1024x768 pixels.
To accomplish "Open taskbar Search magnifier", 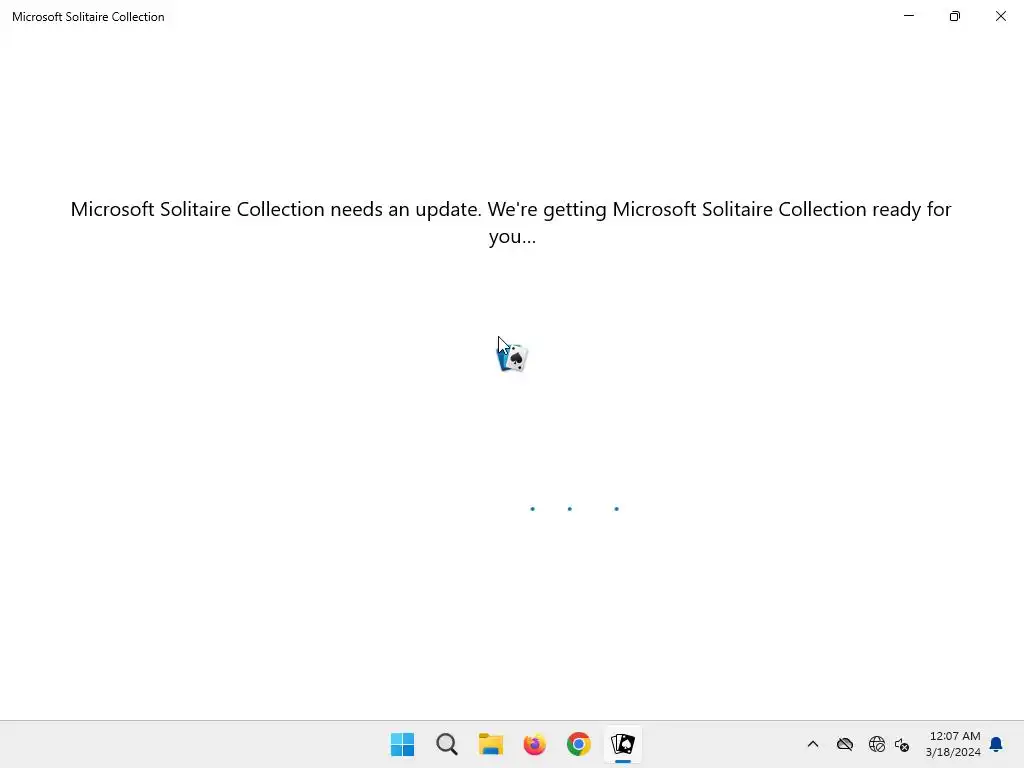I will [x=447, y=744].
